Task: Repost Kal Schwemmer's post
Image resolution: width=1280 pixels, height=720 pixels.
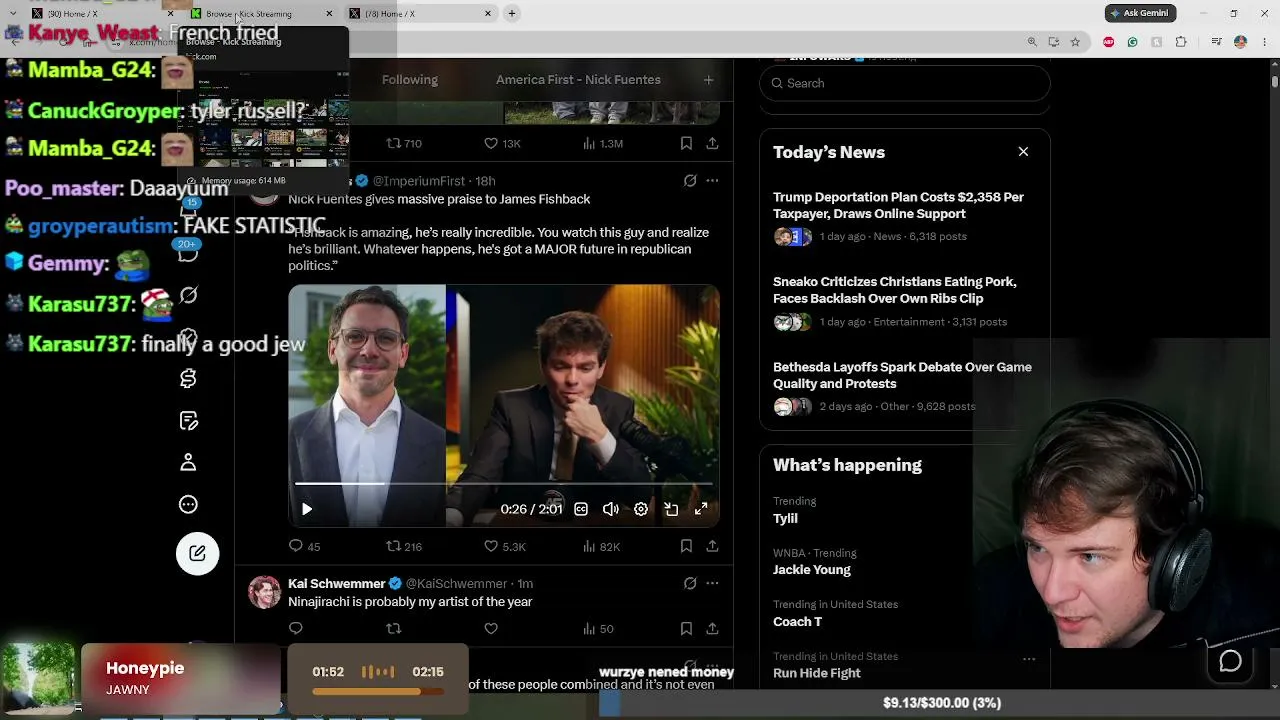Action: pos(394,628)
